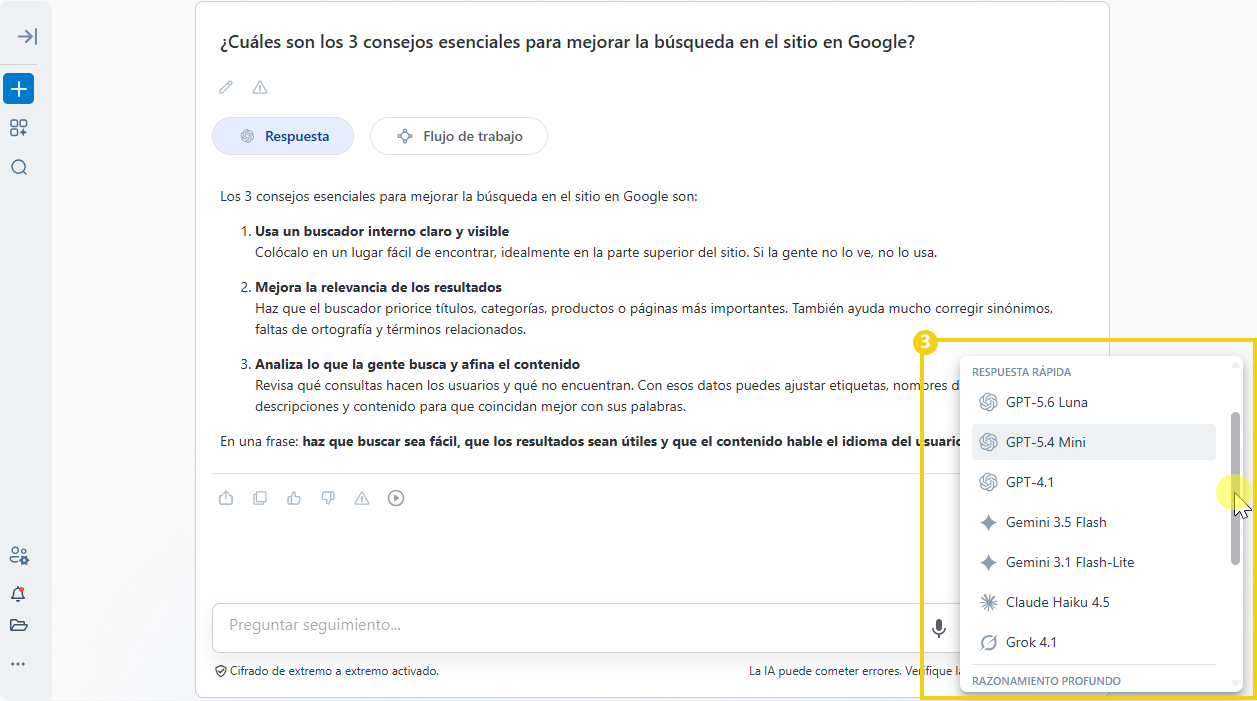The height and width of the screenshot is (701, 1257).
Task: Dislike the answer with thumbs down
Action: point(328,498)
